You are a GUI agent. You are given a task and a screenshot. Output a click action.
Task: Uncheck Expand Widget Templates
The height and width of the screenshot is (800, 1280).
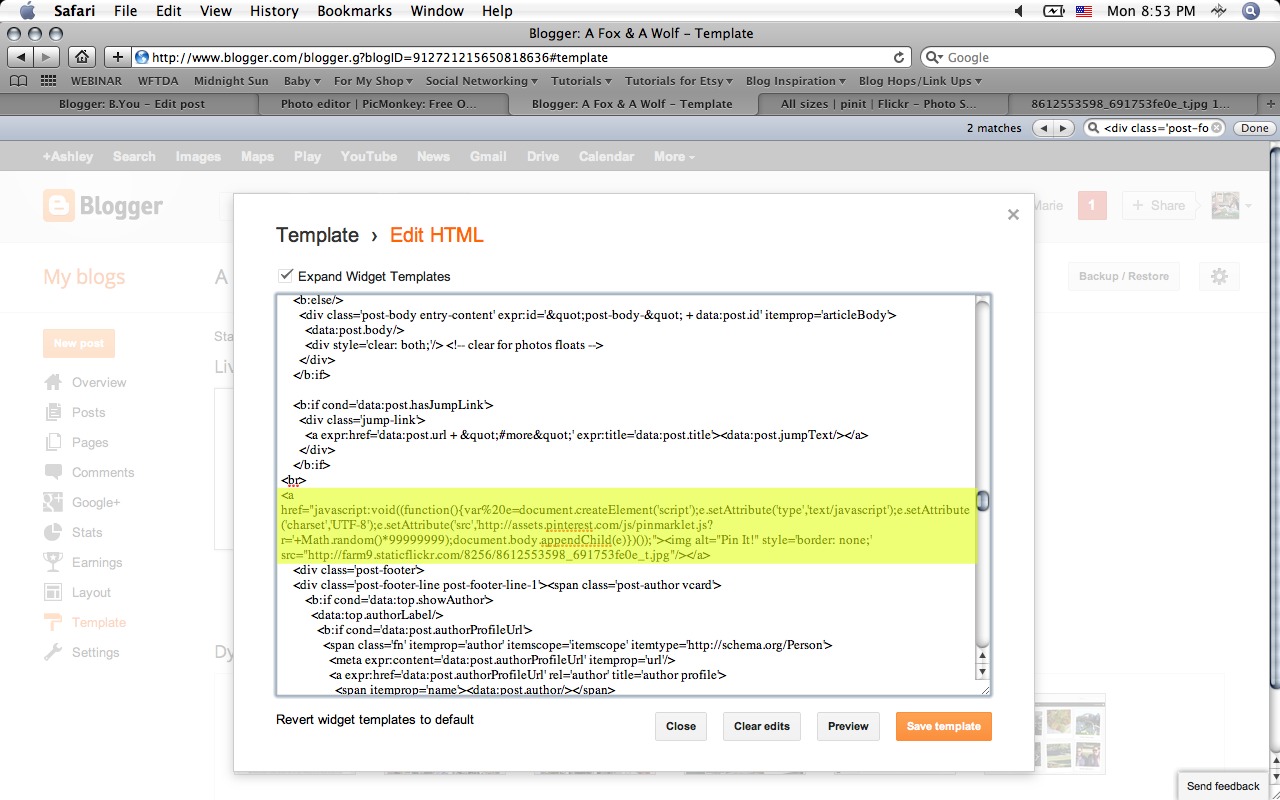(x=287, y=276)
